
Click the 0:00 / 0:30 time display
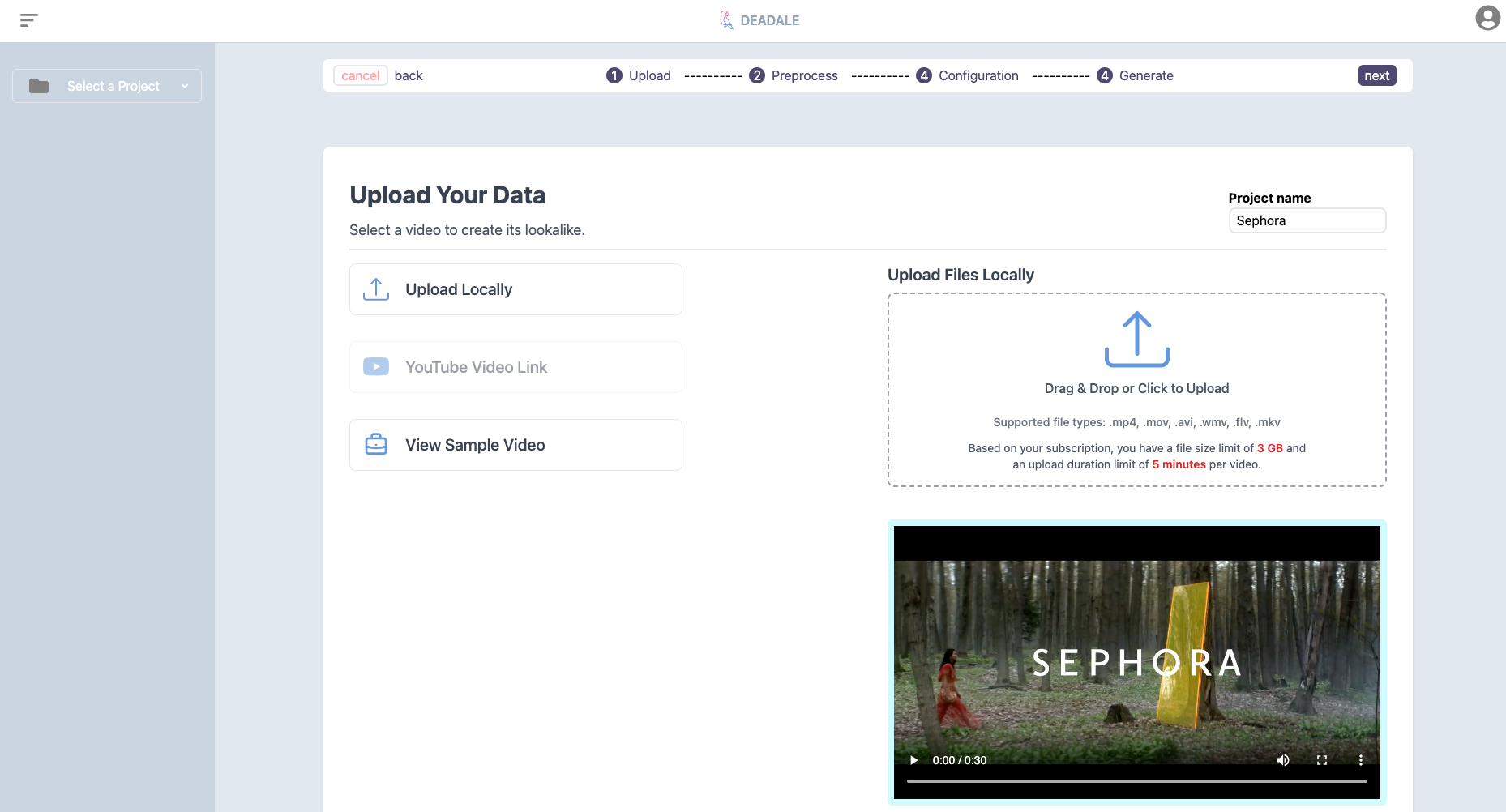click(x=960, y=760)
